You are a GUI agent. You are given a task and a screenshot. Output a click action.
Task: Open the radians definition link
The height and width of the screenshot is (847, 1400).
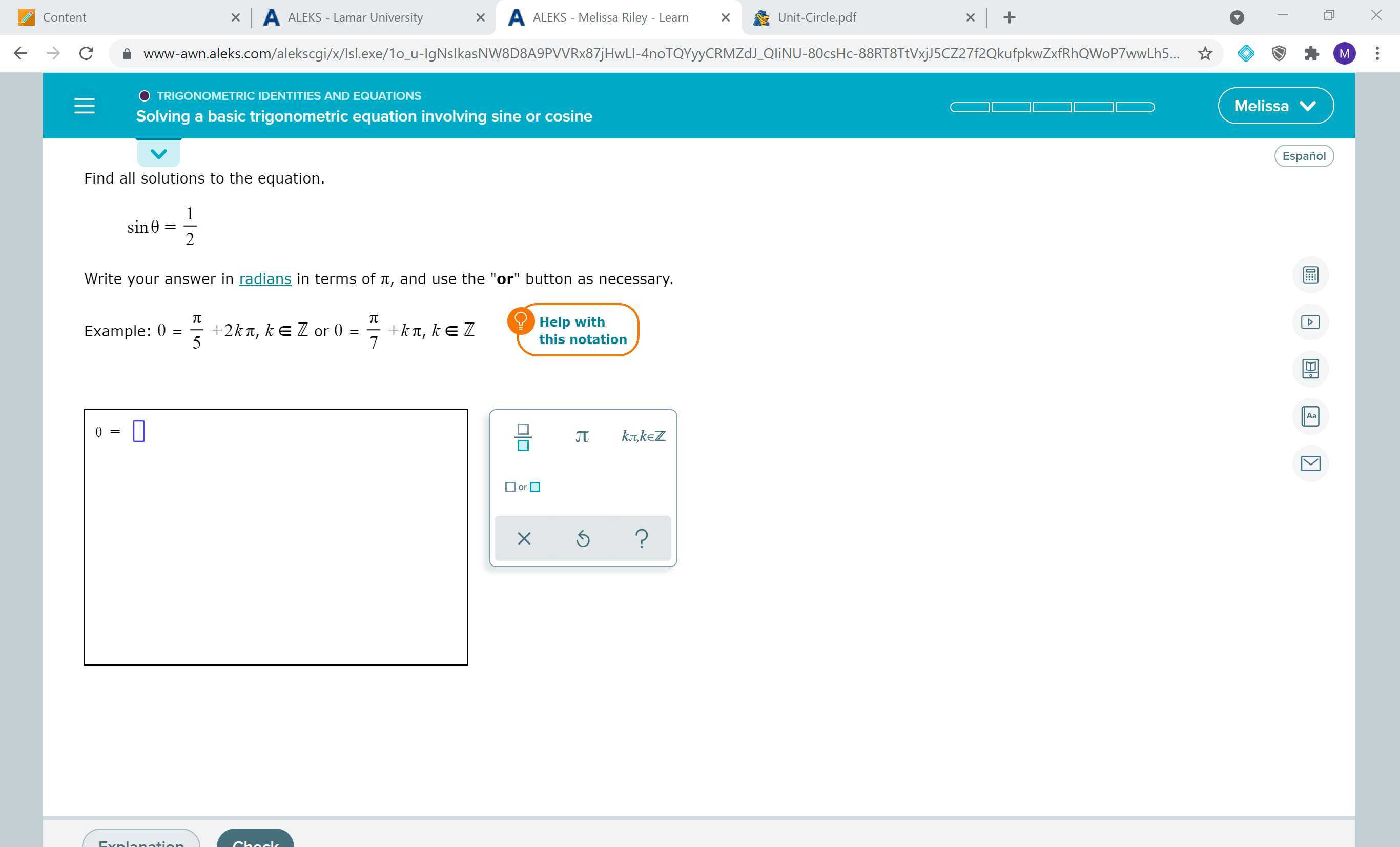(265, 278)
